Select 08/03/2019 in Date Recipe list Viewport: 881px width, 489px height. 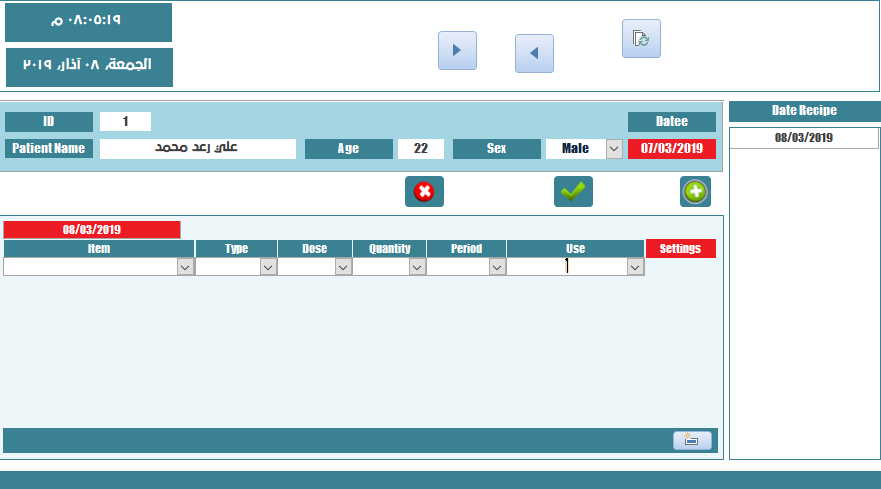(x=804, y=138)
